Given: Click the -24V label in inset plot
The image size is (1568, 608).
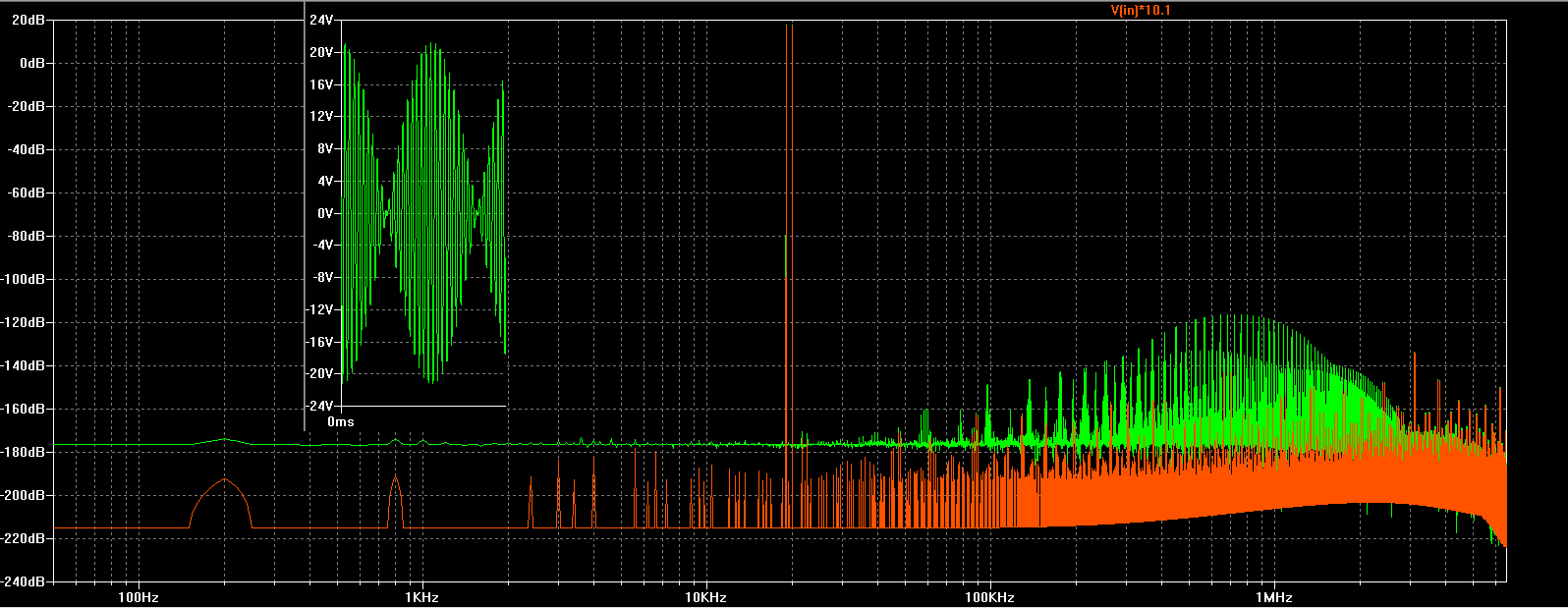Looking at the screenshot, I should click(x=319, y=406).
